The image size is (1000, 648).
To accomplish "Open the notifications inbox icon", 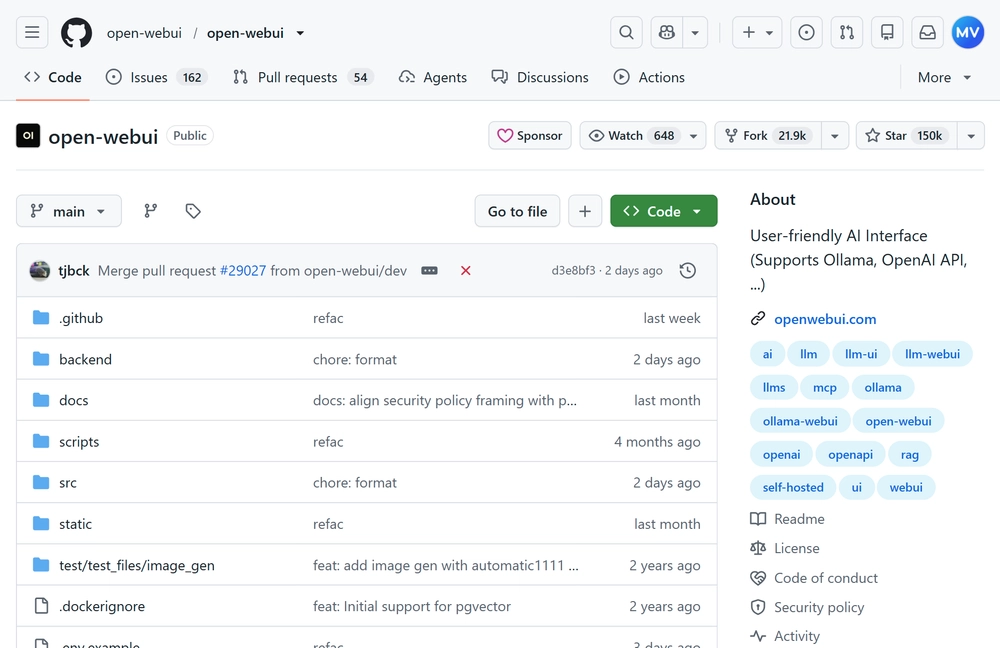I will (927, 33).
